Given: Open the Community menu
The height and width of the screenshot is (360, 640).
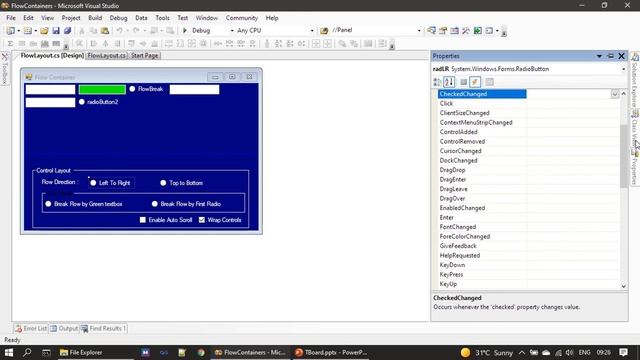Looking at the screenshot, I should (242, 18).
